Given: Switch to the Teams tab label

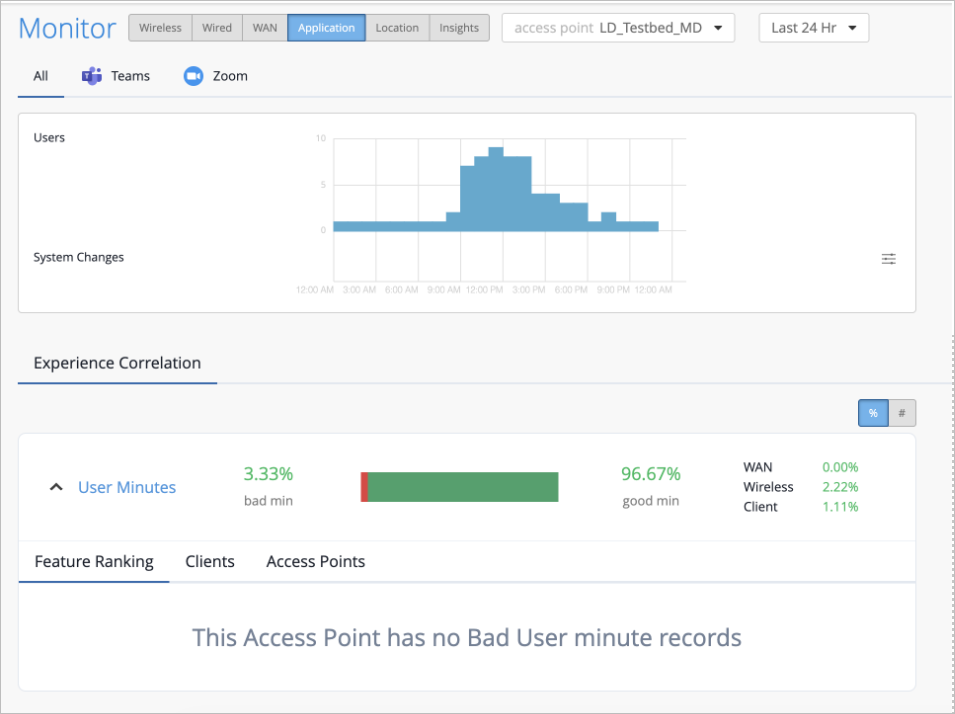Looking at the screenshot, I should 130,76.
